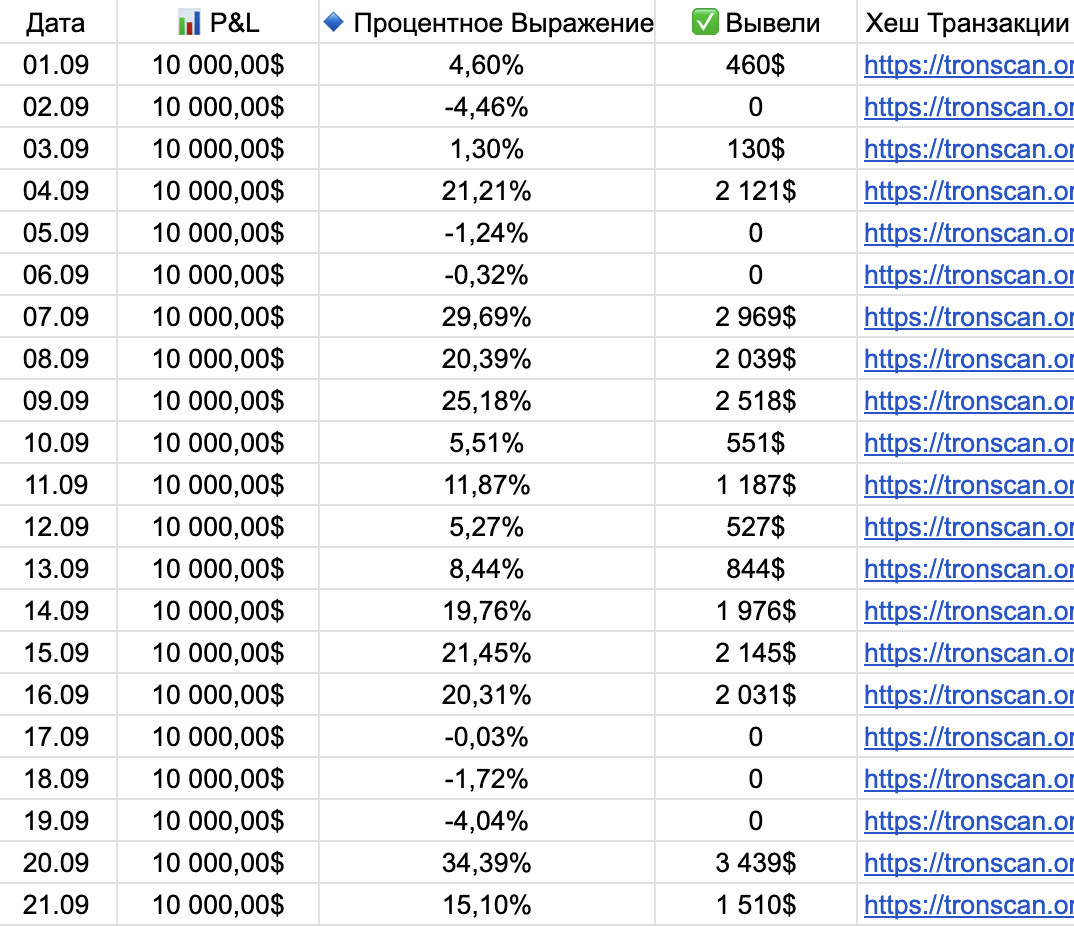Select the Дата header cell
This screenshot has width=1074, height=926.
click(55, 23)
